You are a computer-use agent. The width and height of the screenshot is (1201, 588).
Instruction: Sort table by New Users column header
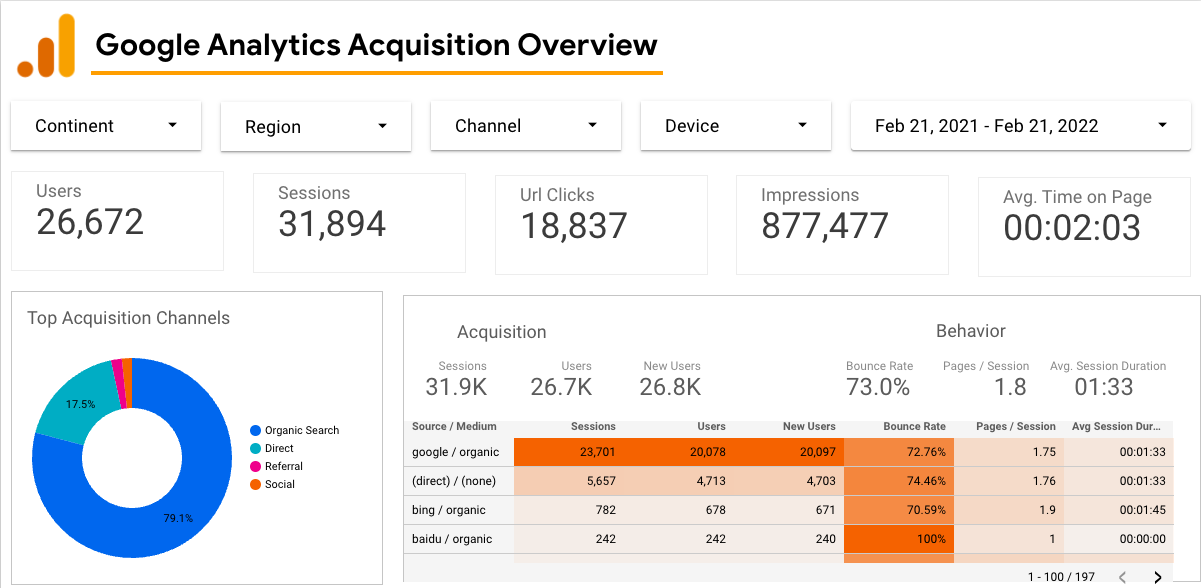coord(808,426)
